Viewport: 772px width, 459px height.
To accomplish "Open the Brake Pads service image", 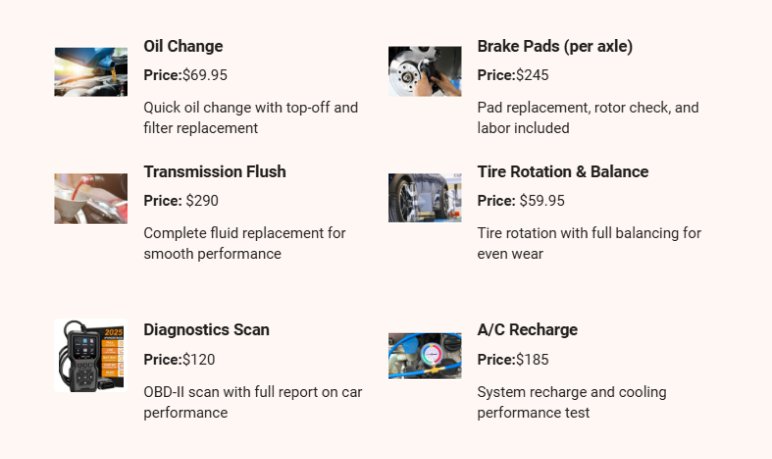I will (424, 72).
